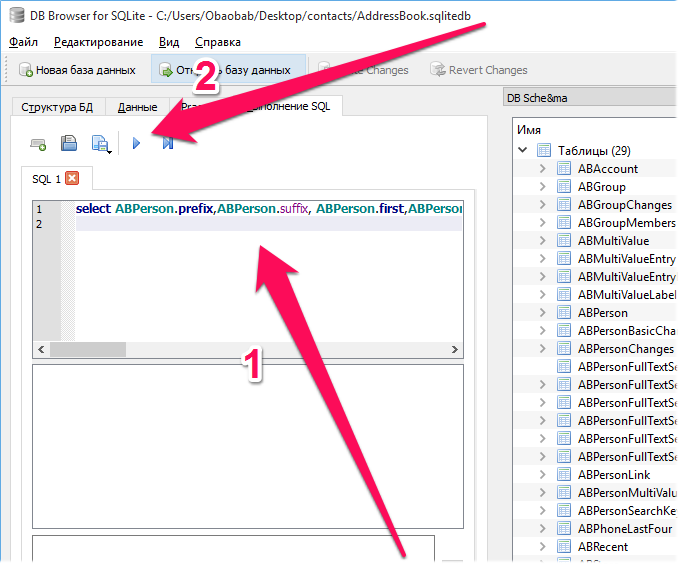The image size is (679, 564).
Task: Click the Revert Changes toolbar button
Action: coord(479,70)
